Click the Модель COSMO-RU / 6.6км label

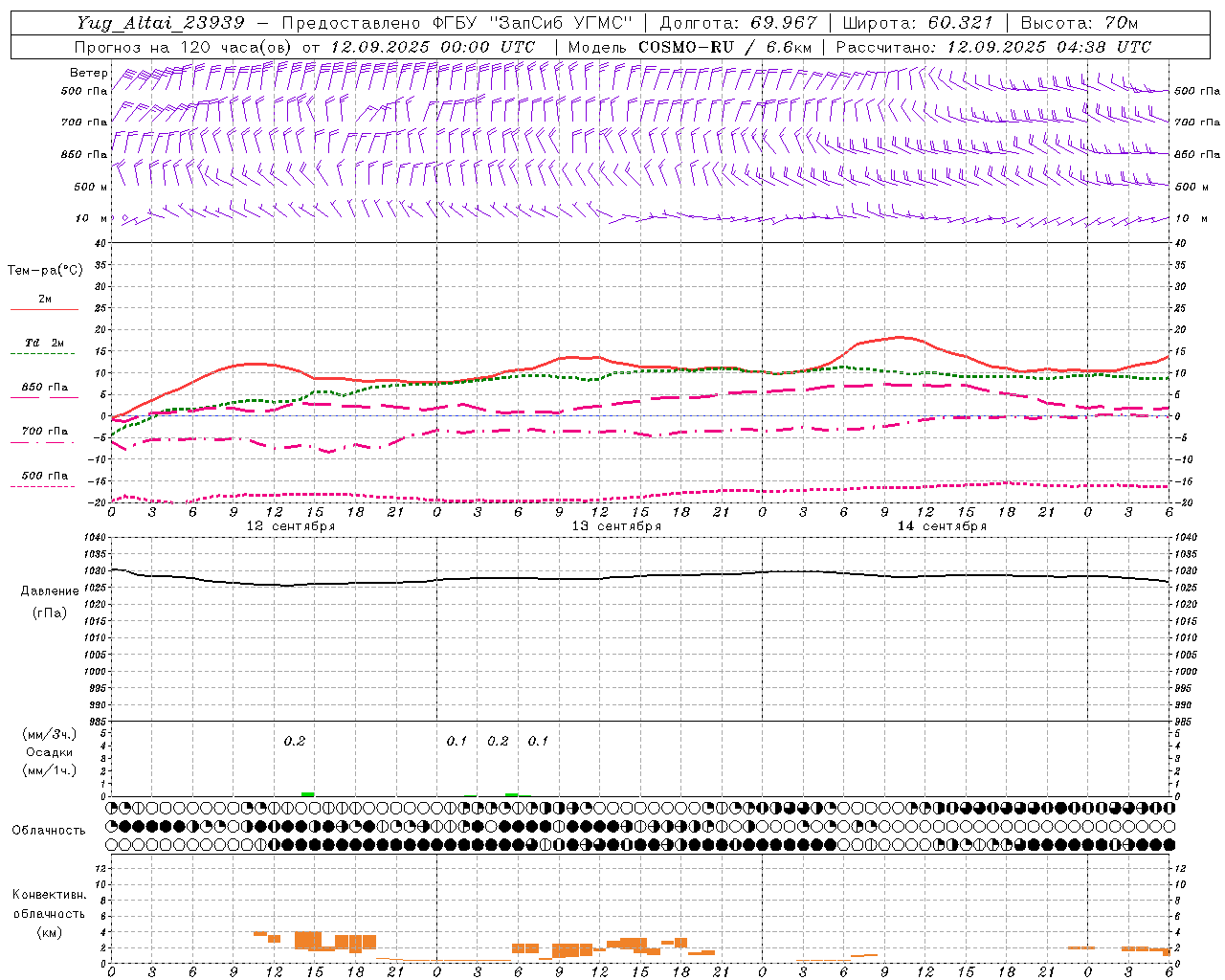coord(690,47)
